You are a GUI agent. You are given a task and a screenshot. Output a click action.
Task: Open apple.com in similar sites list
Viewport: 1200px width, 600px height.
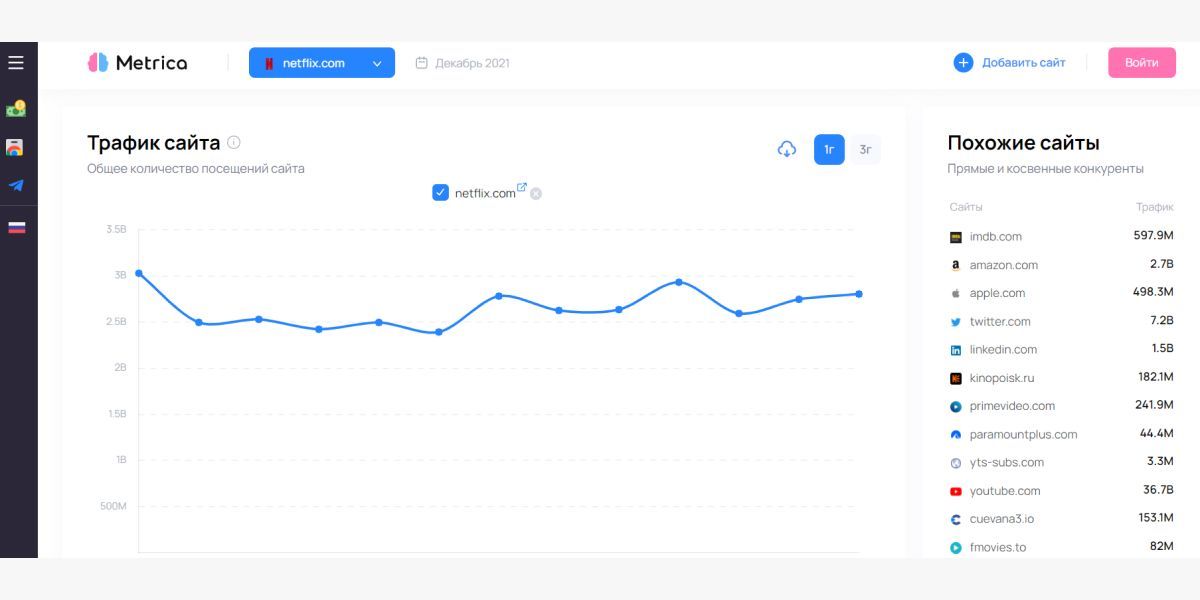(998, 293)
